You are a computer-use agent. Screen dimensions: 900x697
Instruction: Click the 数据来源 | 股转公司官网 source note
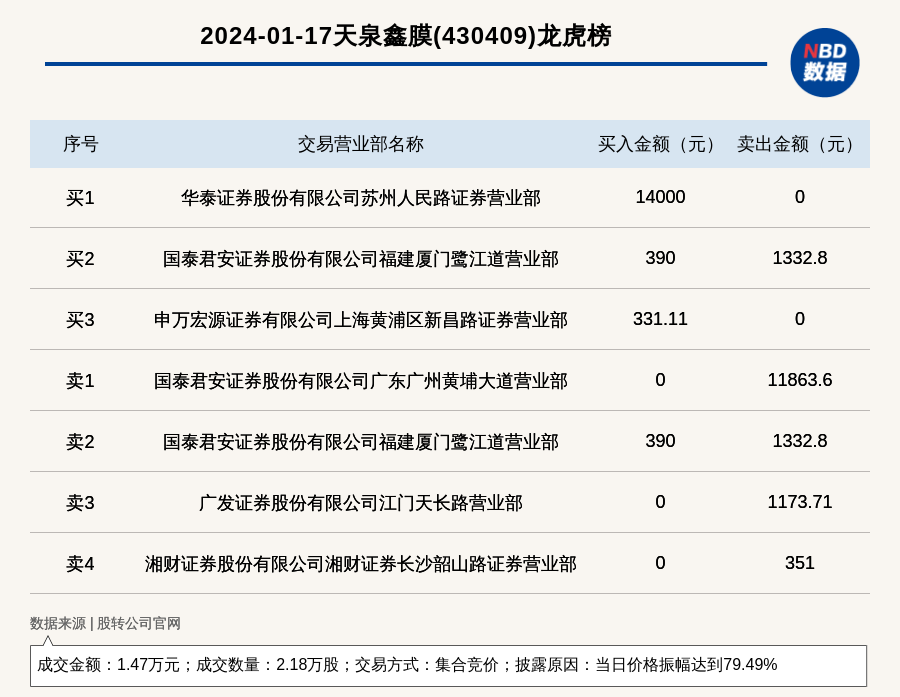[x=105, y=623]
